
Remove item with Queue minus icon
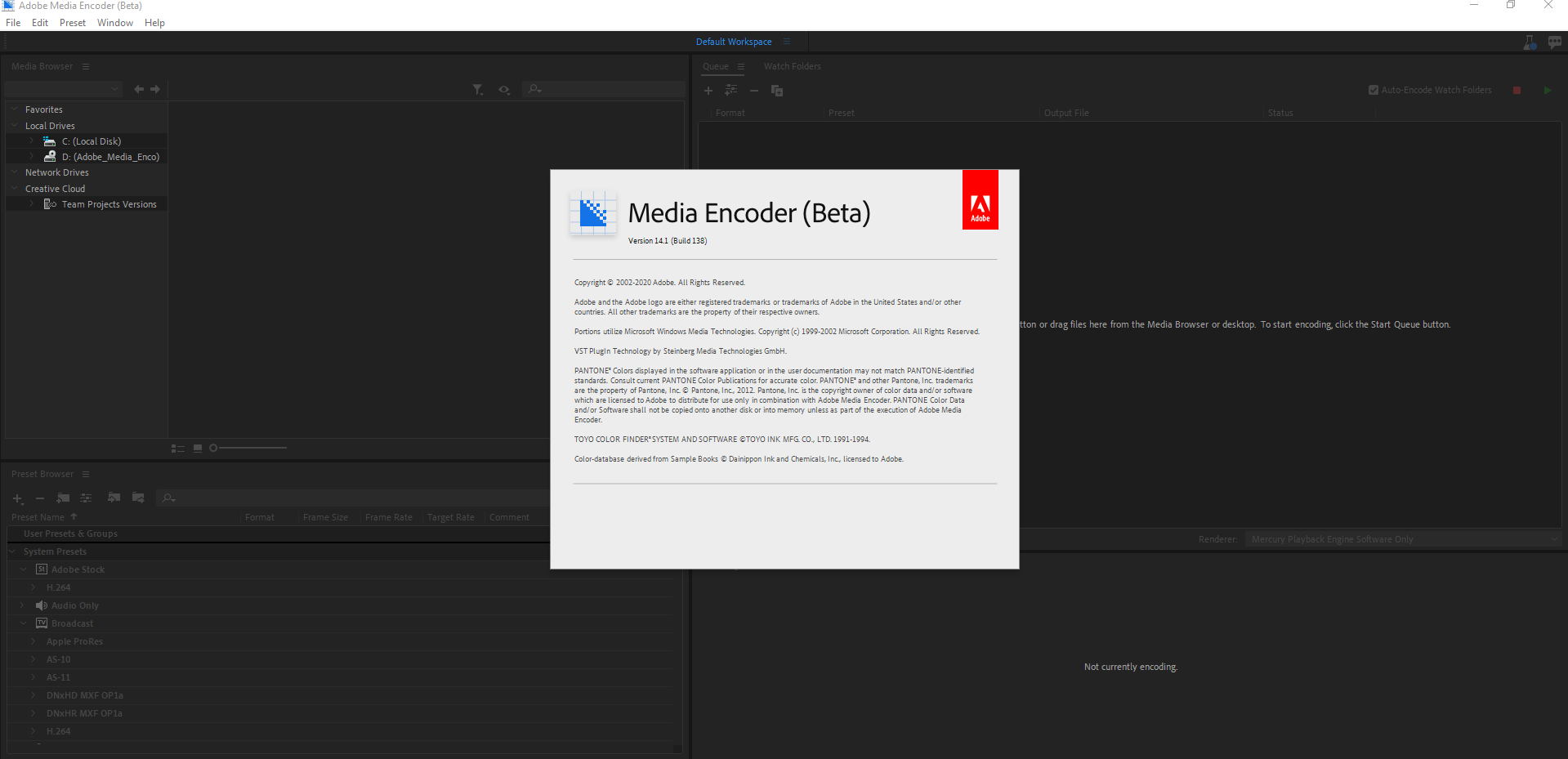click(x=754, y=91)
